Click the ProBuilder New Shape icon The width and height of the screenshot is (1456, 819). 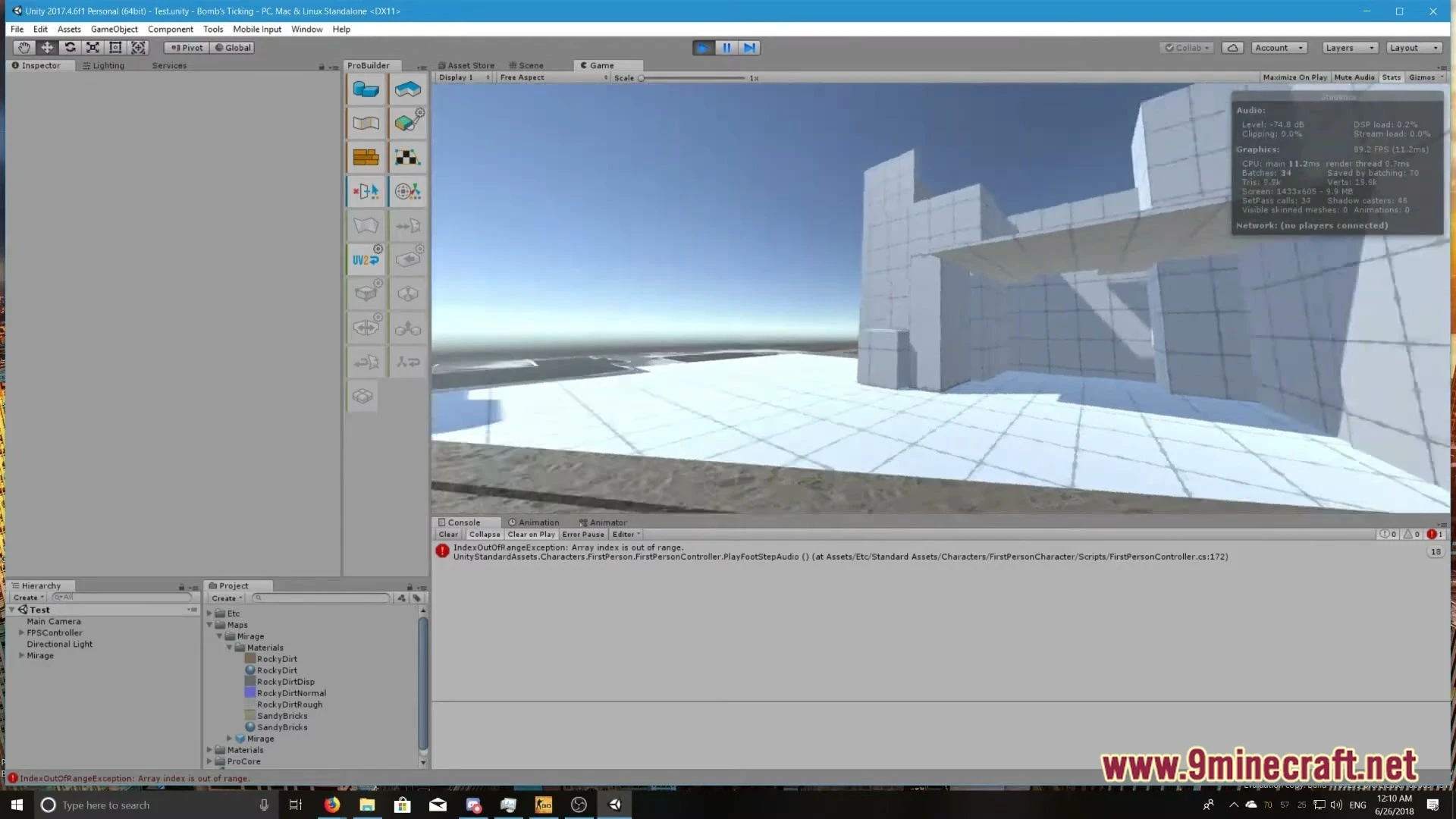pyautogui.click(x=366, y=89)
